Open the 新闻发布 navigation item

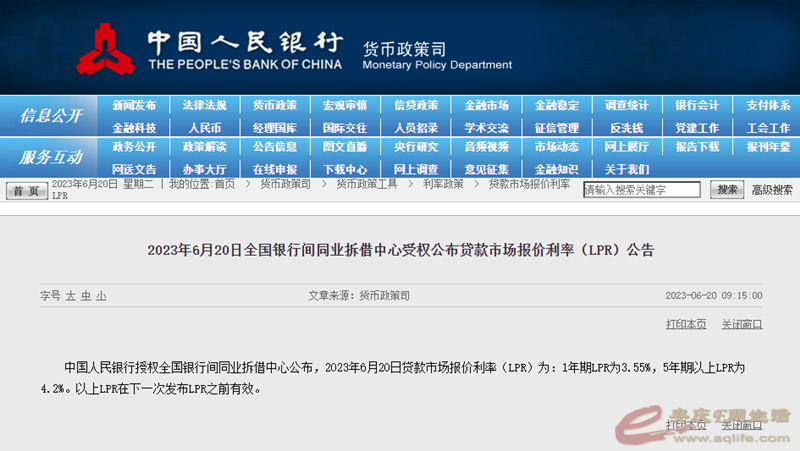click(x=134, y=105)
